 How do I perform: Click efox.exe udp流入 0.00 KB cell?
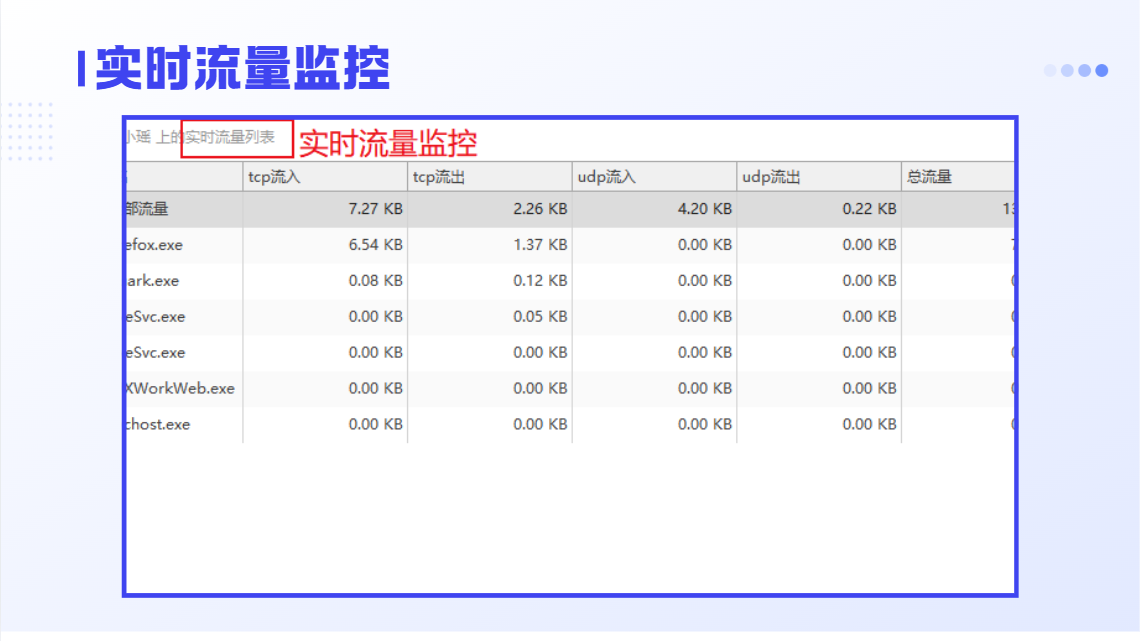pos(654,245)
